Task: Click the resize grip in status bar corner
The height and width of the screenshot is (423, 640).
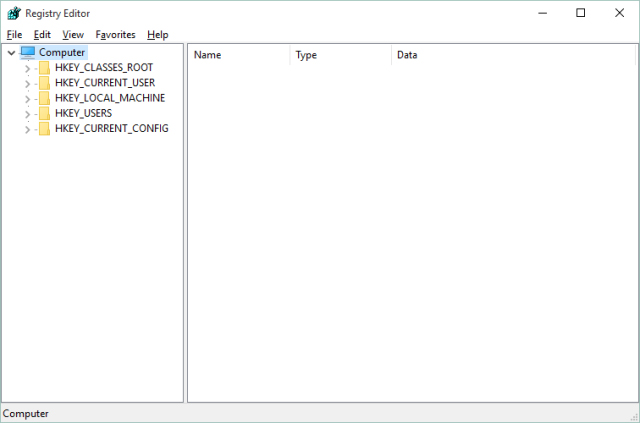Action: click(634, 417)
